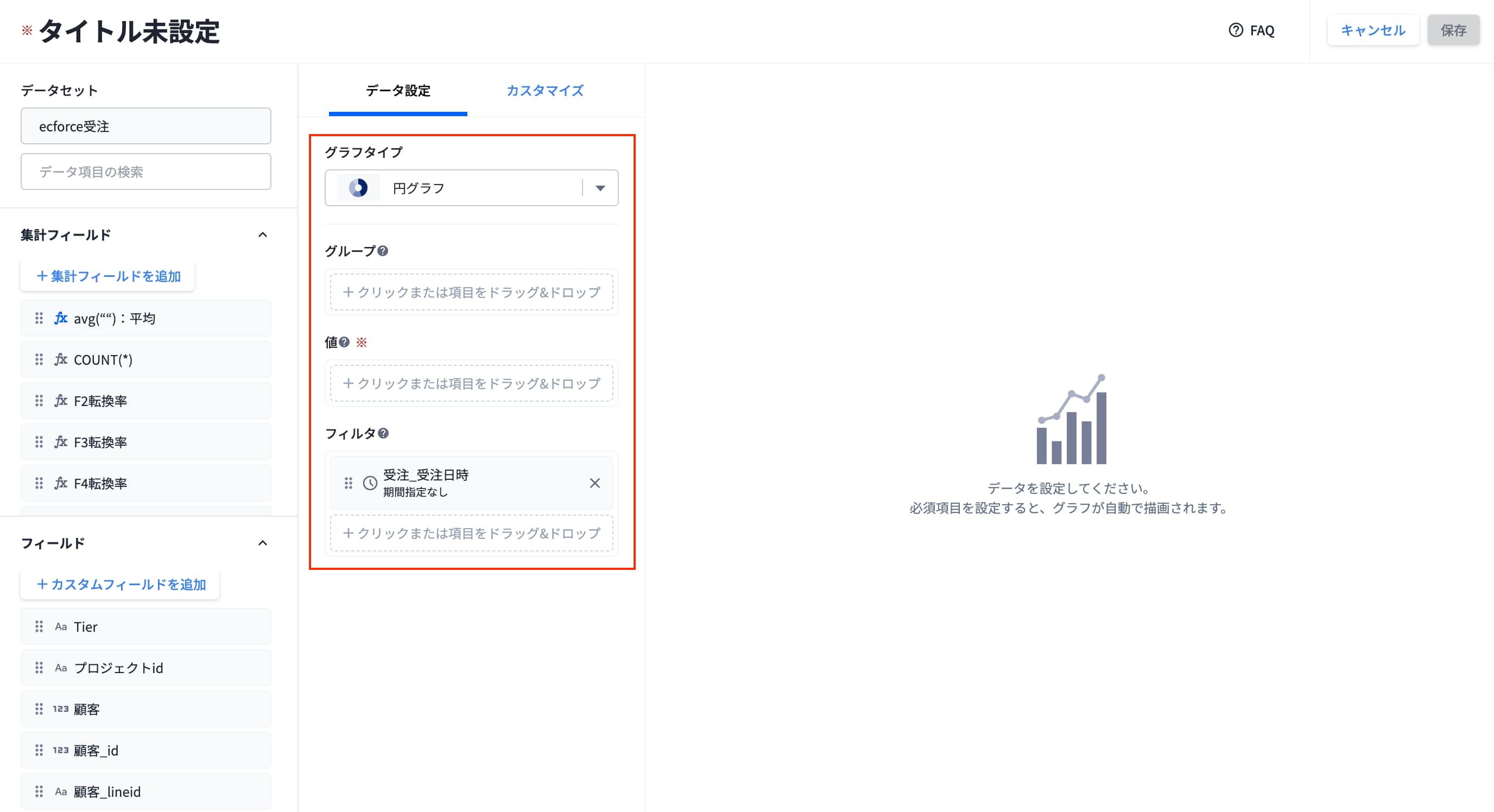
Task: Click 集計フィールドを追加 button
Action: pyautogui.click(x=108, y=276)
